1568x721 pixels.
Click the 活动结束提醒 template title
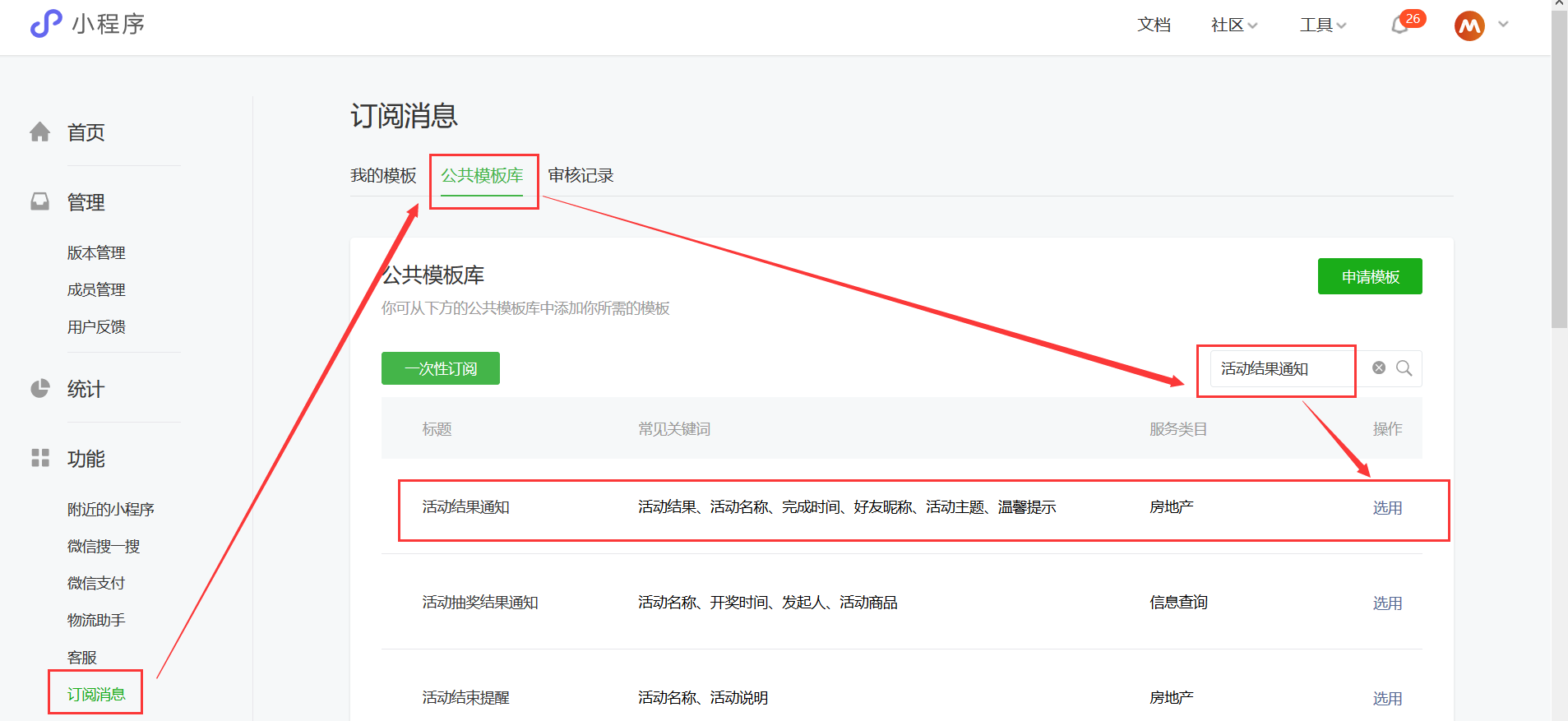point(466,698)
